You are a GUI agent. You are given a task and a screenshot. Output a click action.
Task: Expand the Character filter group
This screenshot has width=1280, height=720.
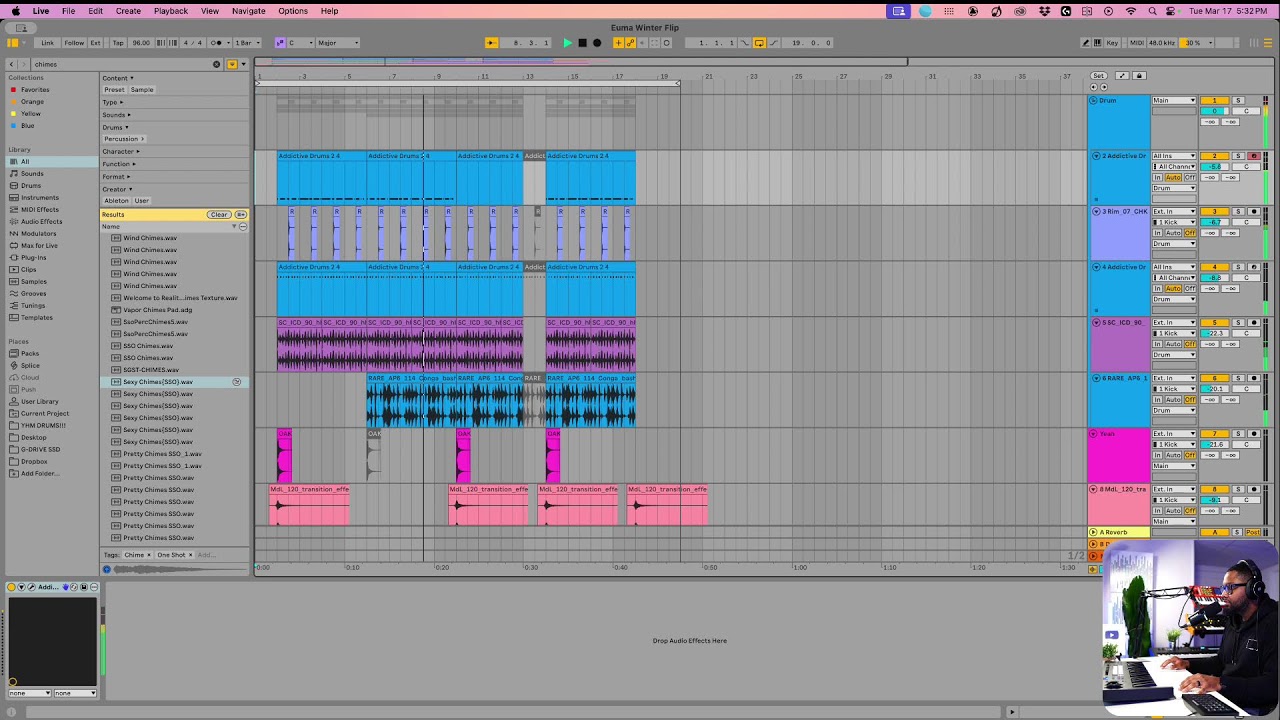point(121,152)
